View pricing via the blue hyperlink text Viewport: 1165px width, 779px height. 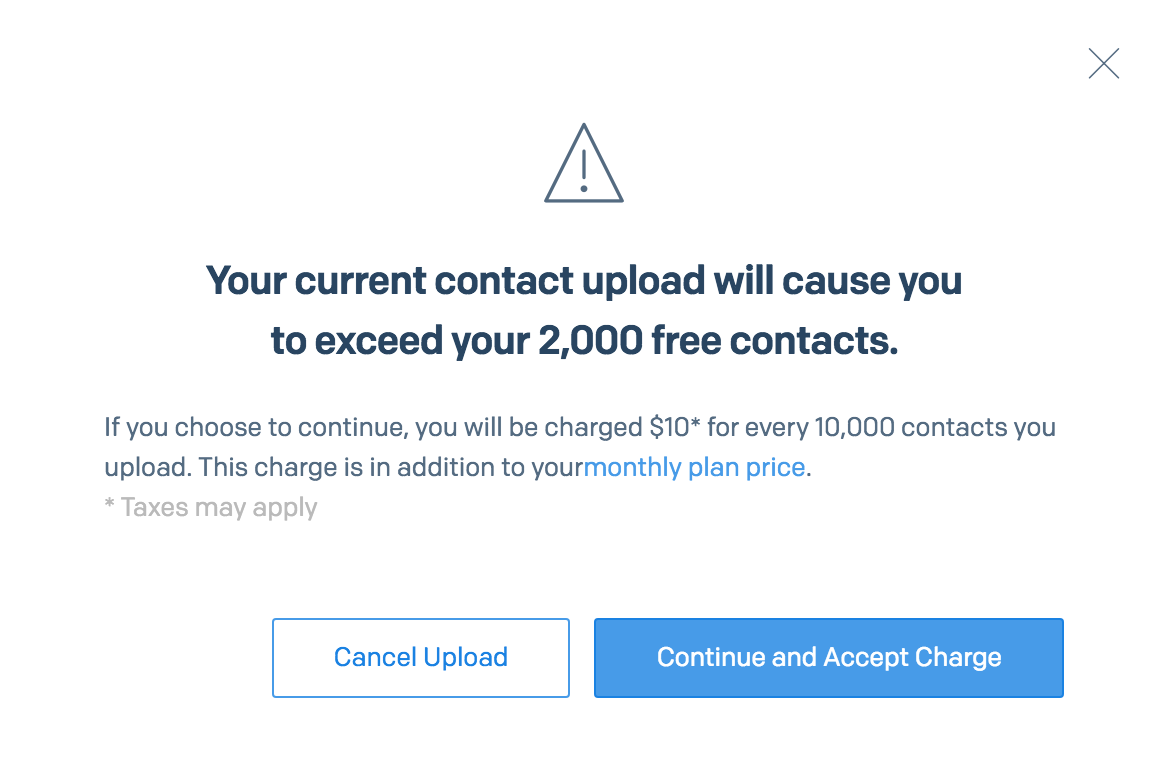click(x=695, y=468)
